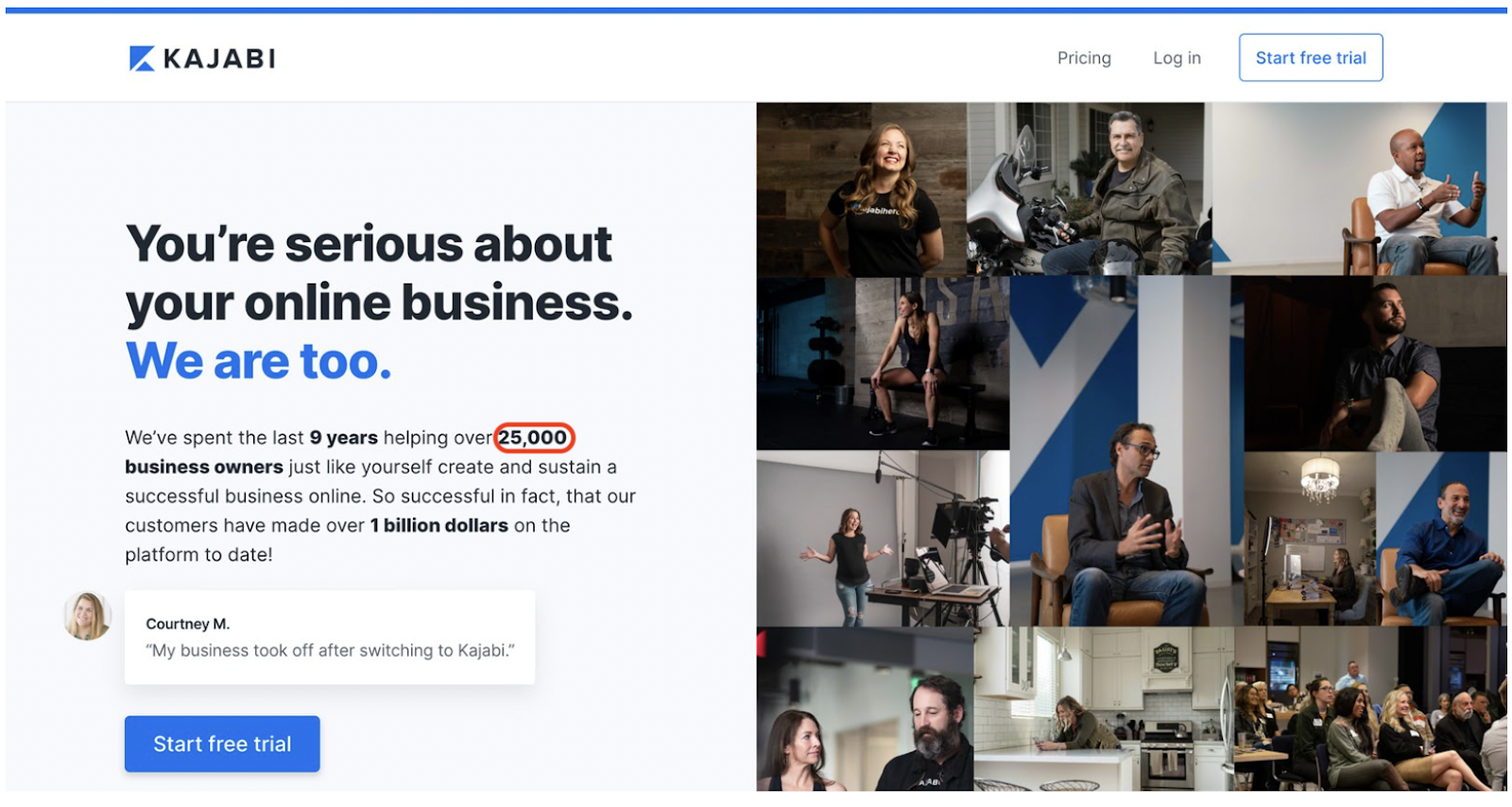Click photo of woman at desk under chandelier
Image resolution: width=1512 pixels, height=807 pixels.
click(x=1309, y=539)
